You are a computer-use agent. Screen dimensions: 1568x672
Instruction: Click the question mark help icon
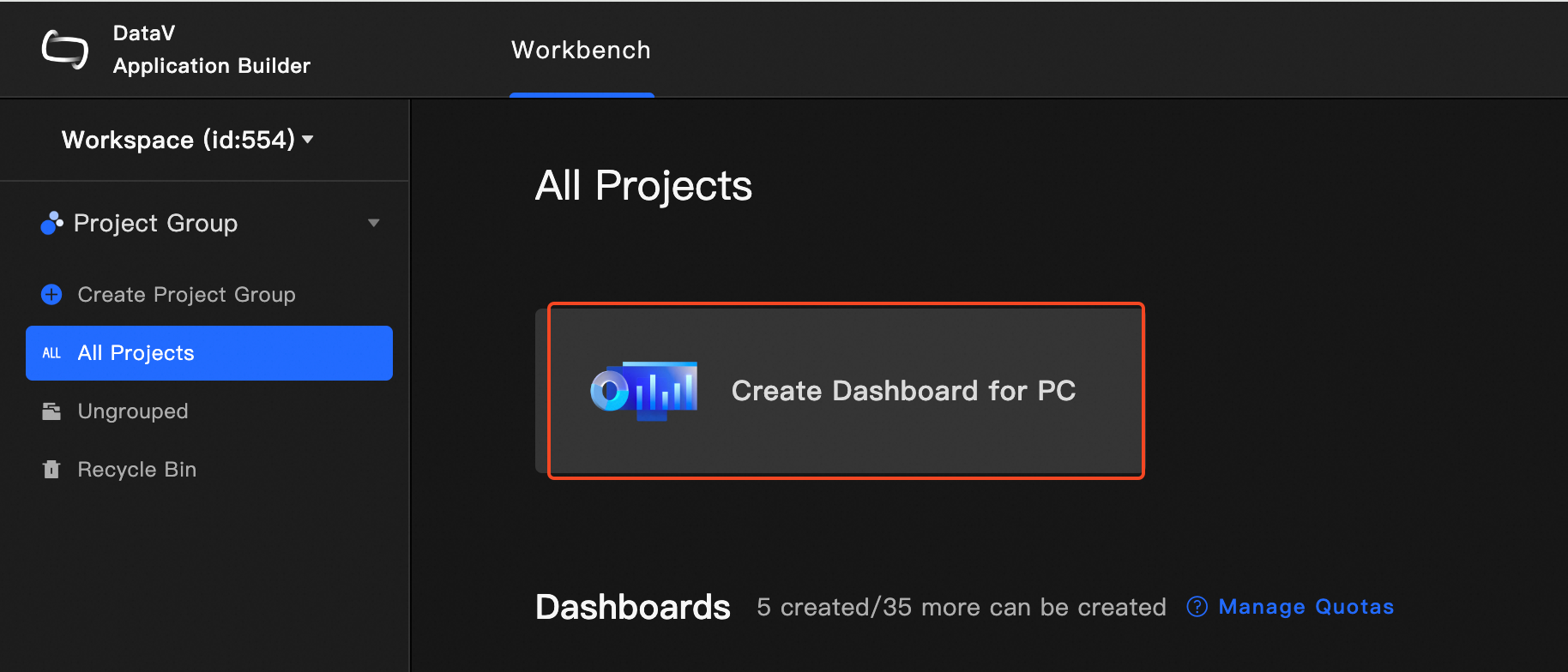point(1197,607)
